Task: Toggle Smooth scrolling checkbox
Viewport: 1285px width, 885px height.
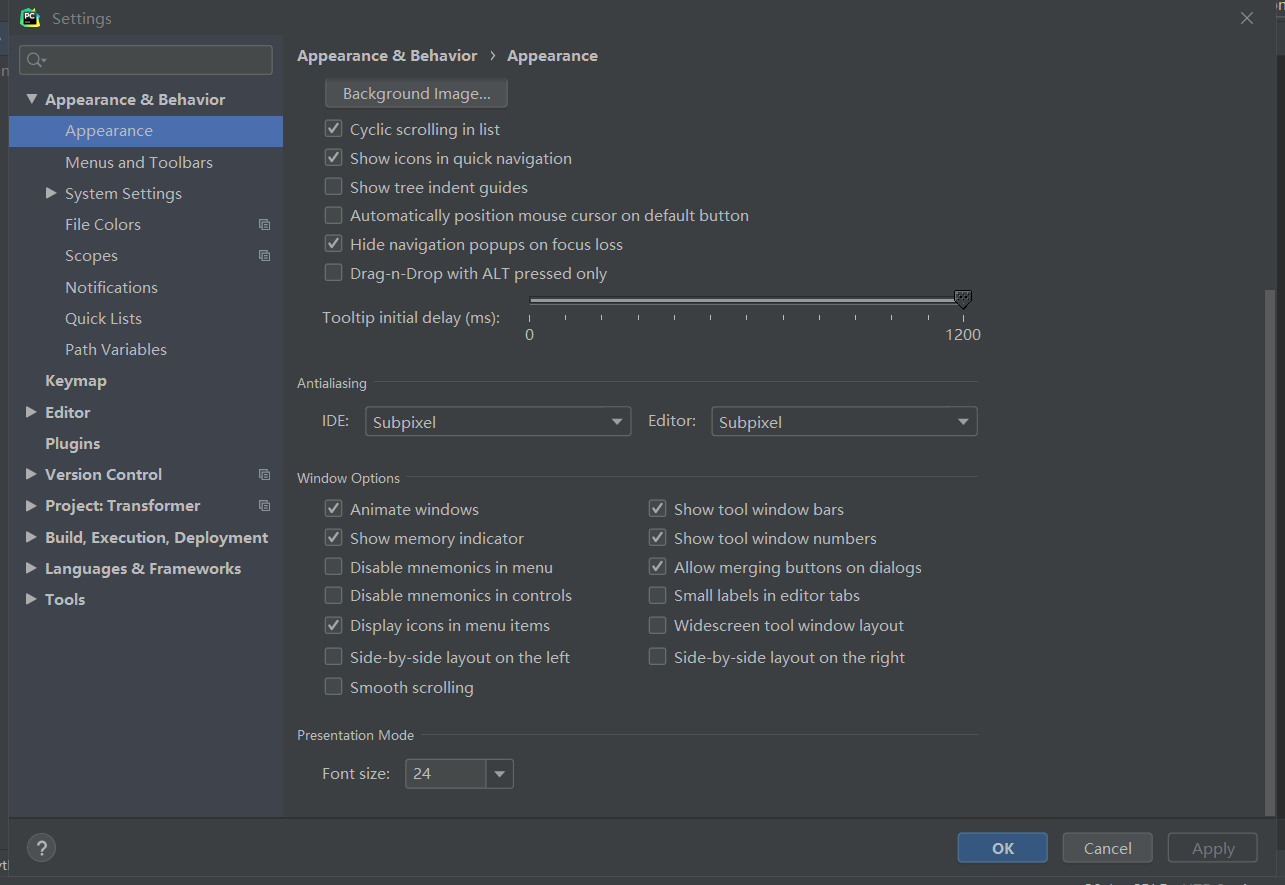Action: [334, 687]
